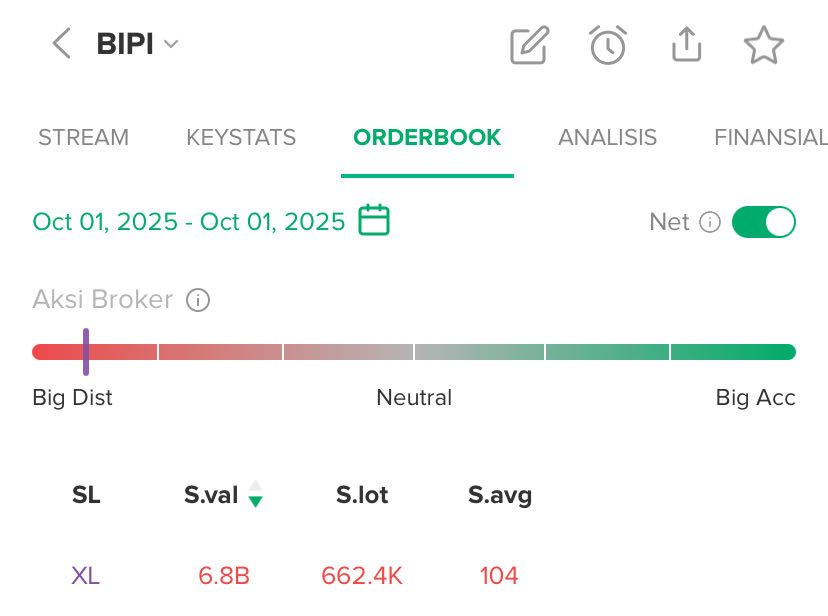This screenshot has width=828, height=616.
Task: Go to the ANALISIS tab
Action: [607, 138]
